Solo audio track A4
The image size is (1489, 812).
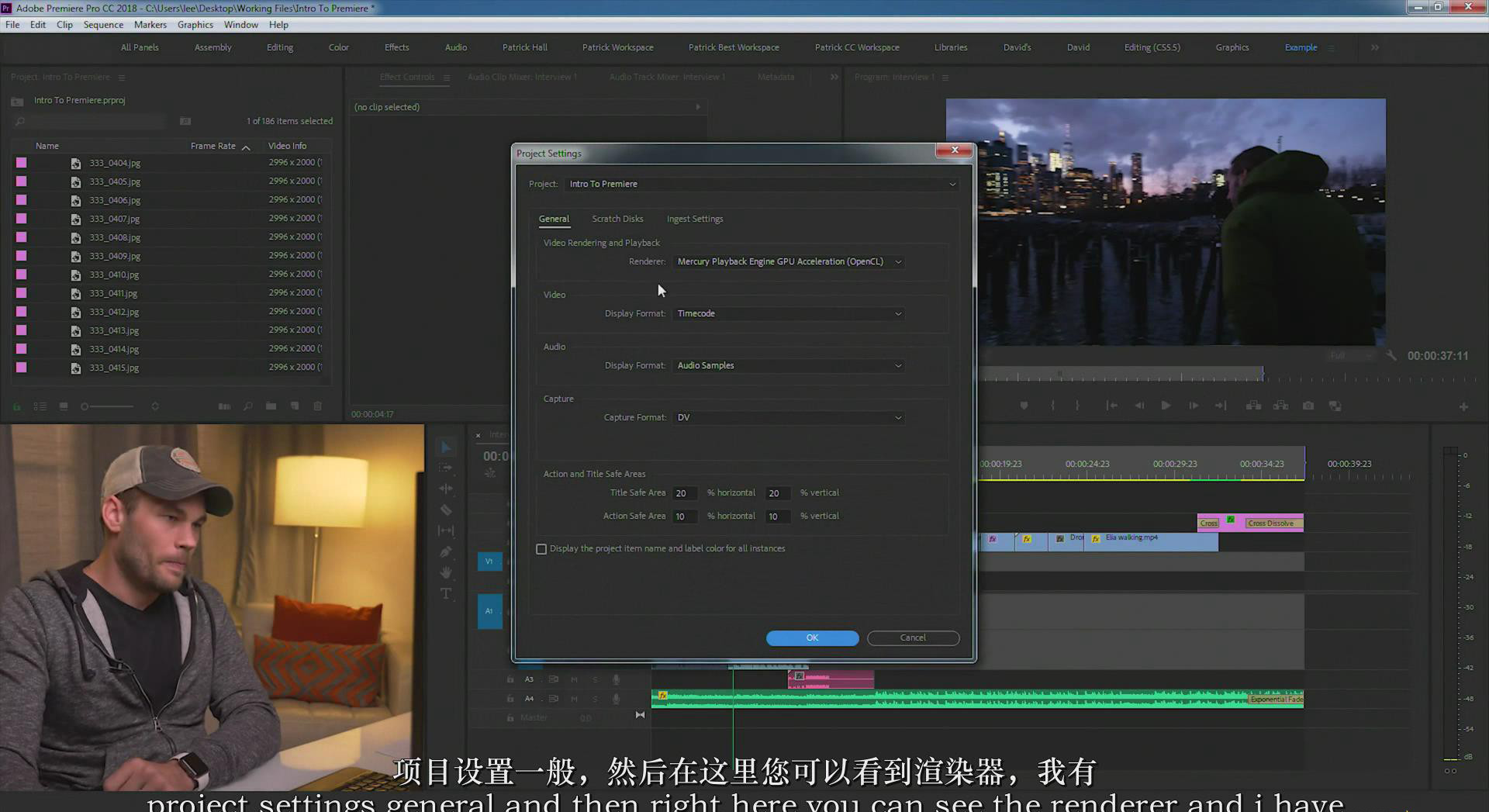[596, 699]
